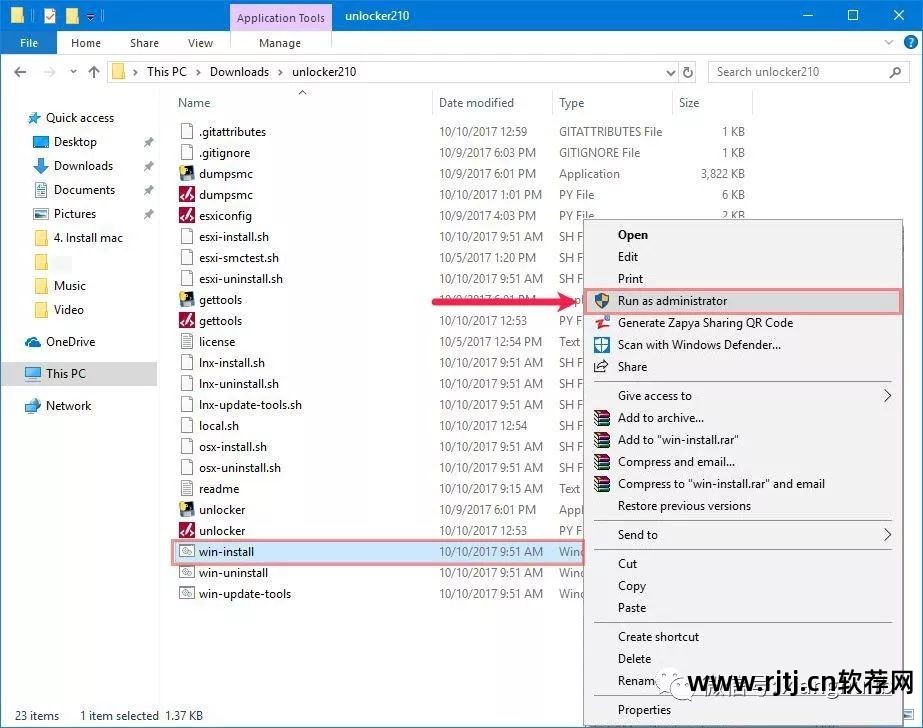The width and height of the screenshot is (923, 728).
Task: Click the Back navigation arrow
Action: pyautogui.click(x=21, y=72)
